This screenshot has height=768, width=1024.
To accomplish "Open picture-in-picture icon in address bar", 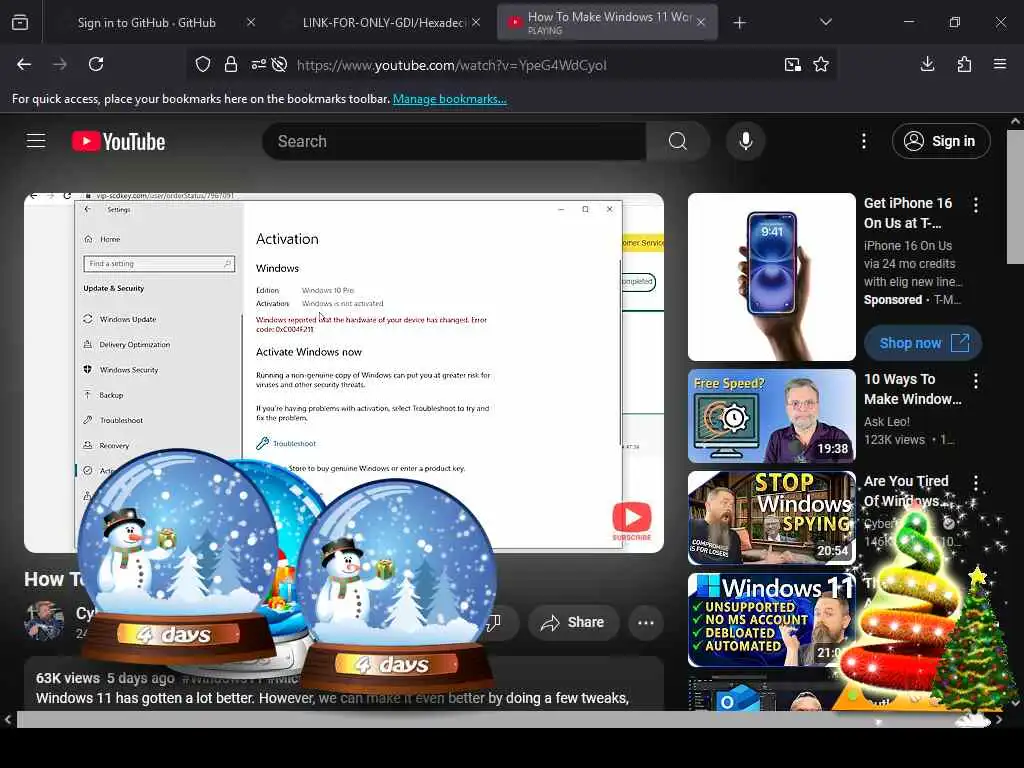I will pyautogui.click(x=793, y=65).
